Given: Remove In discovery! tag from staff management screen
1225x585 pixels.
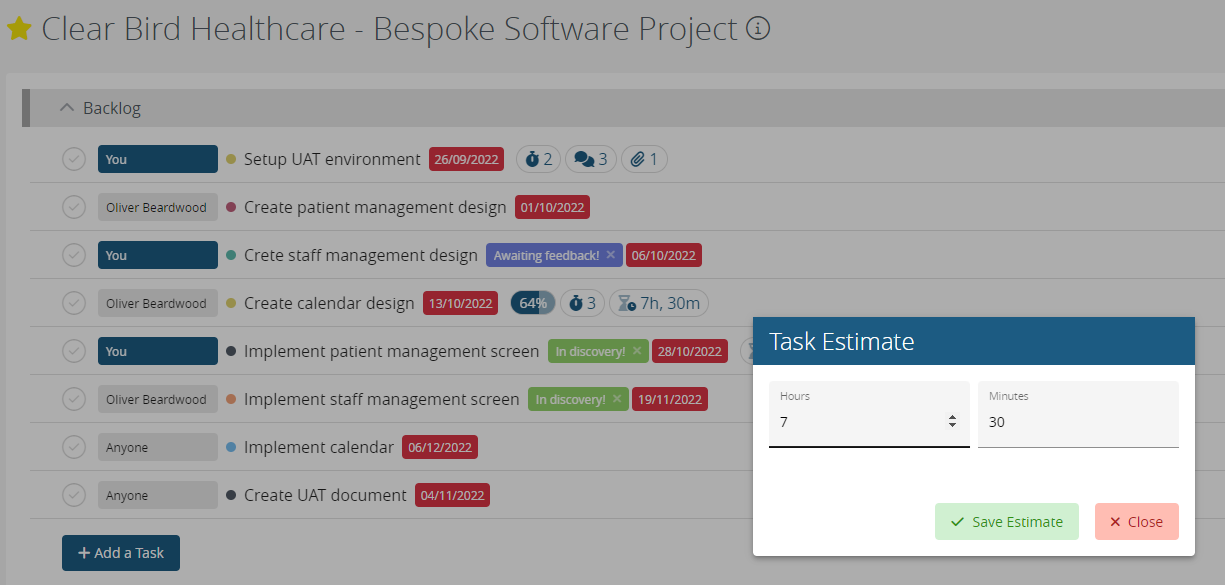Looking at the screenshot, I should (617, 399).
